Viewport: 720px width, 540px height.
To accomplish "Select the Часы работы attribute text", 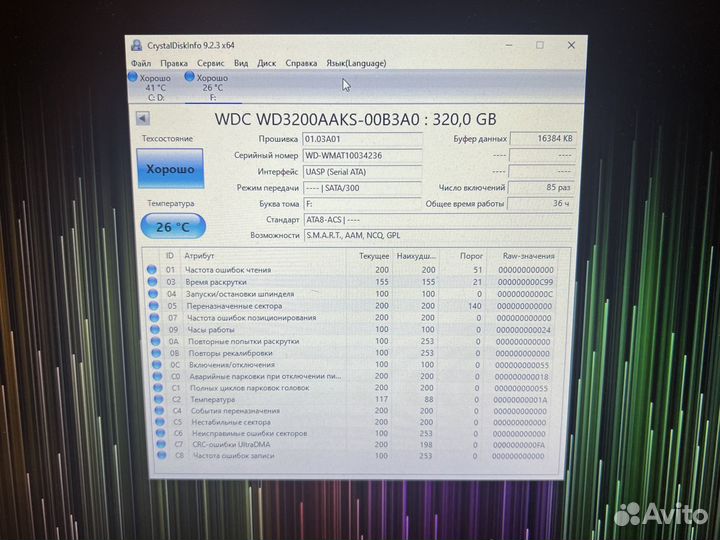I will coord(211,330).
